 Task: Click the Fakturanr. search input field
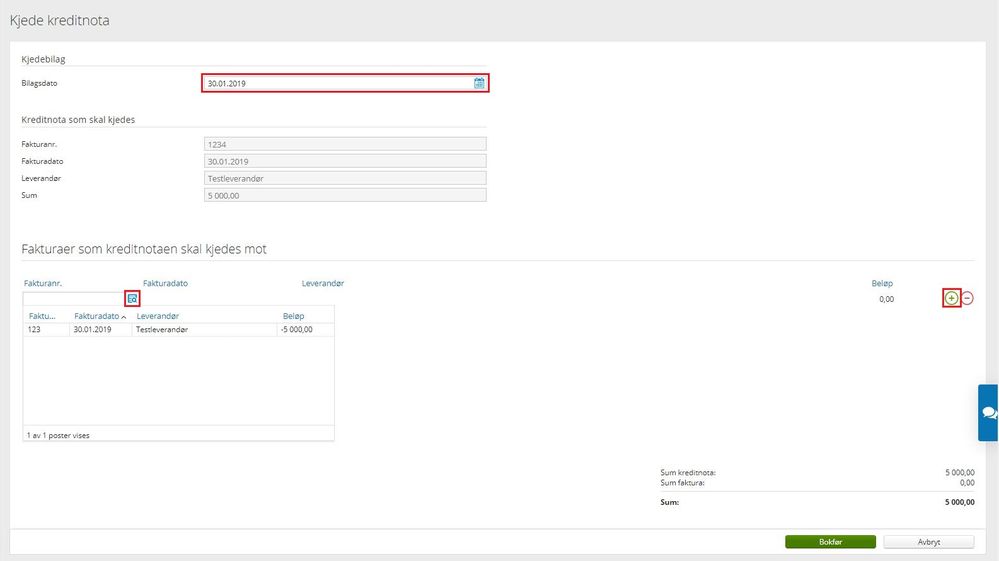[74, 299]
